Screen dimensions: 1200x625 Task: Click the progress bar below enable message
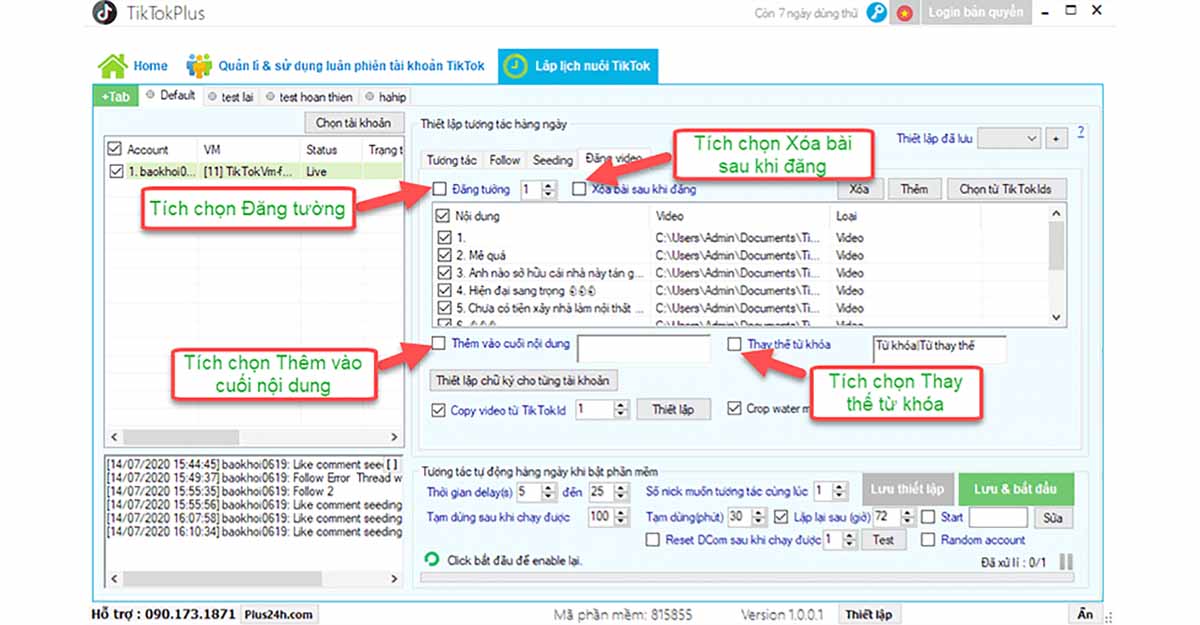point(747,576)
